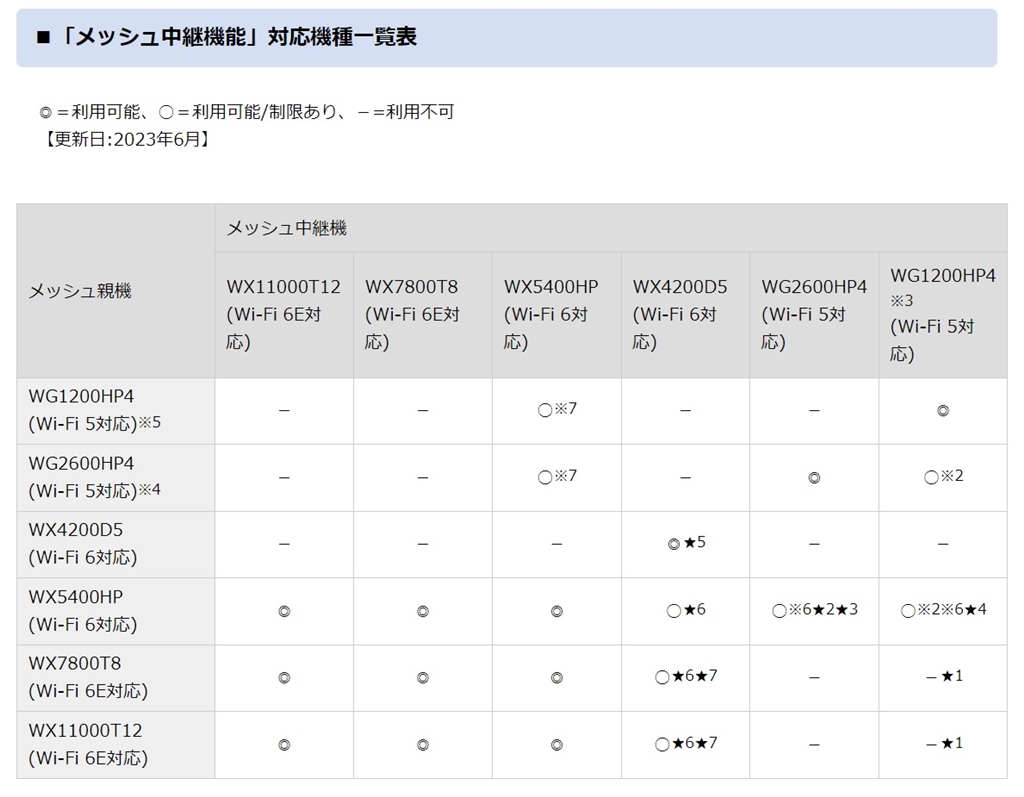Click – for parent WX11000T12, relay WG2600HP4
Screen dimensions: 1024x797
click(814, 745)
